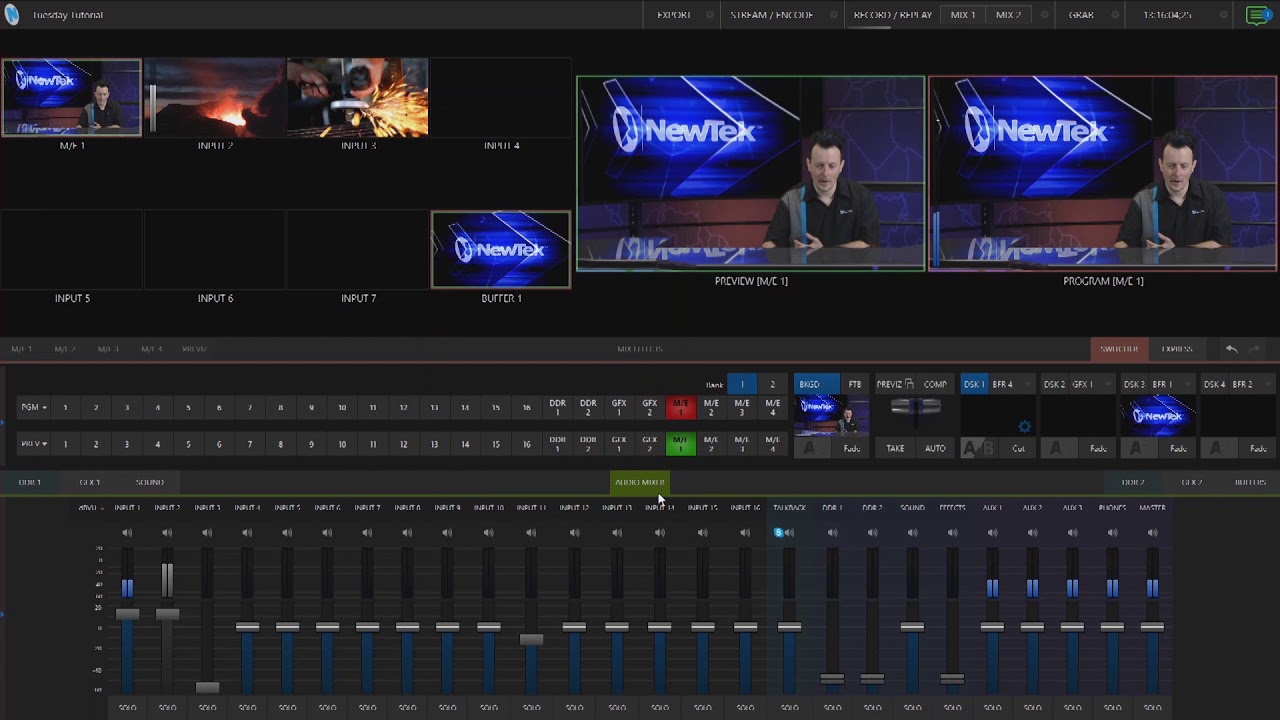The width and height of the screenshot is (1280, 720).
Task: Click the INPUT 11 volume fader
Action: pos(531,640)
